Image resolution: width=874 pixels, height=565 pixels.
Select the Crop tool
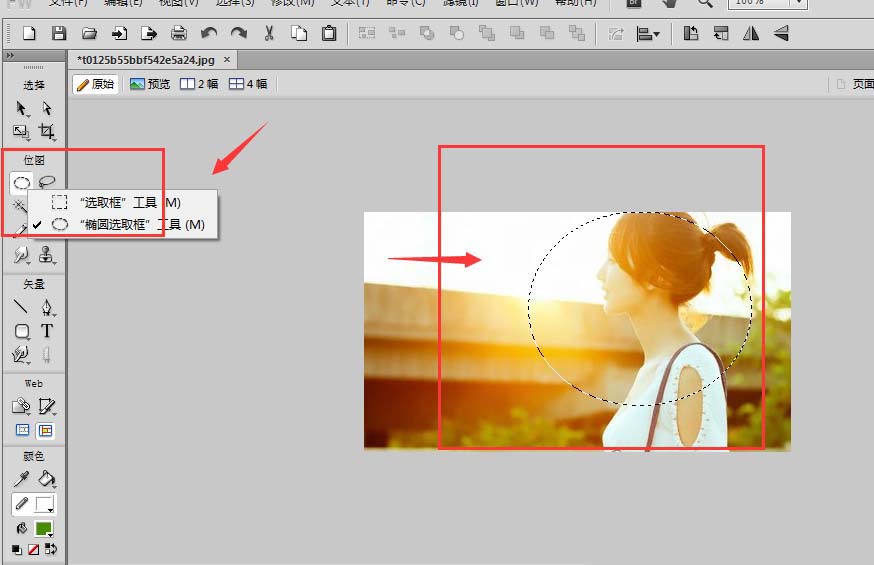tap(47, 132)
